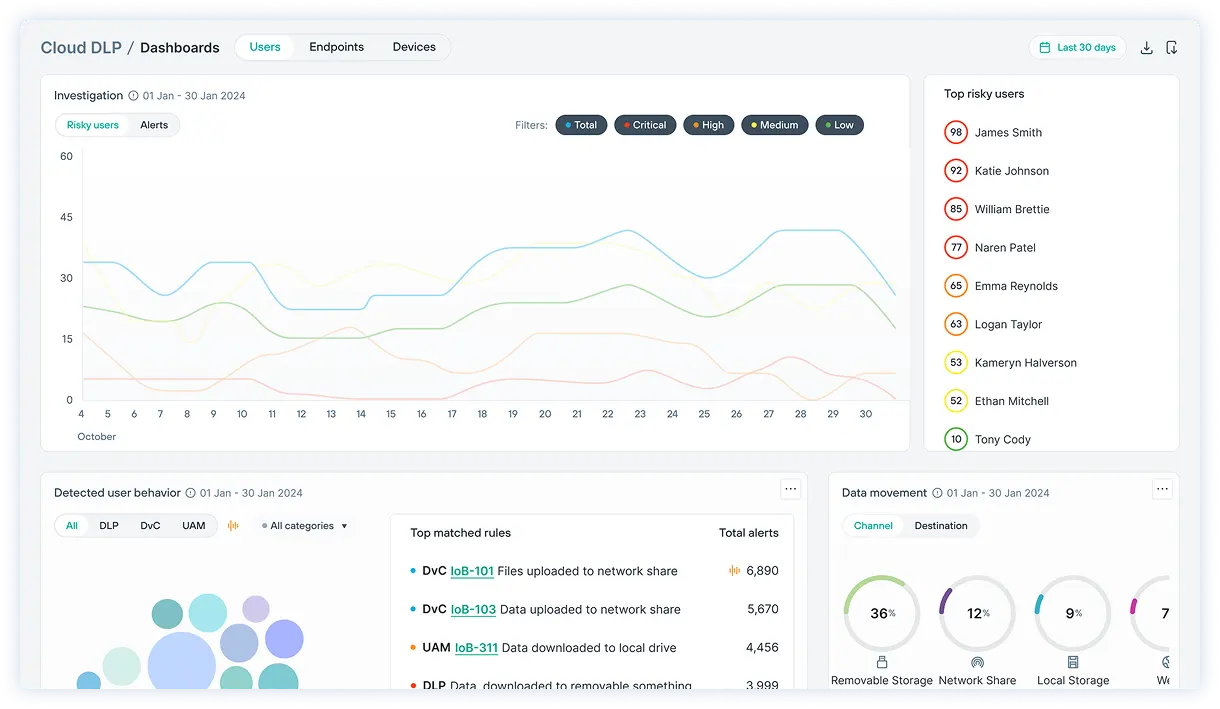Click the Total alerts column header
1220x709 pixels.
(749, 533)
